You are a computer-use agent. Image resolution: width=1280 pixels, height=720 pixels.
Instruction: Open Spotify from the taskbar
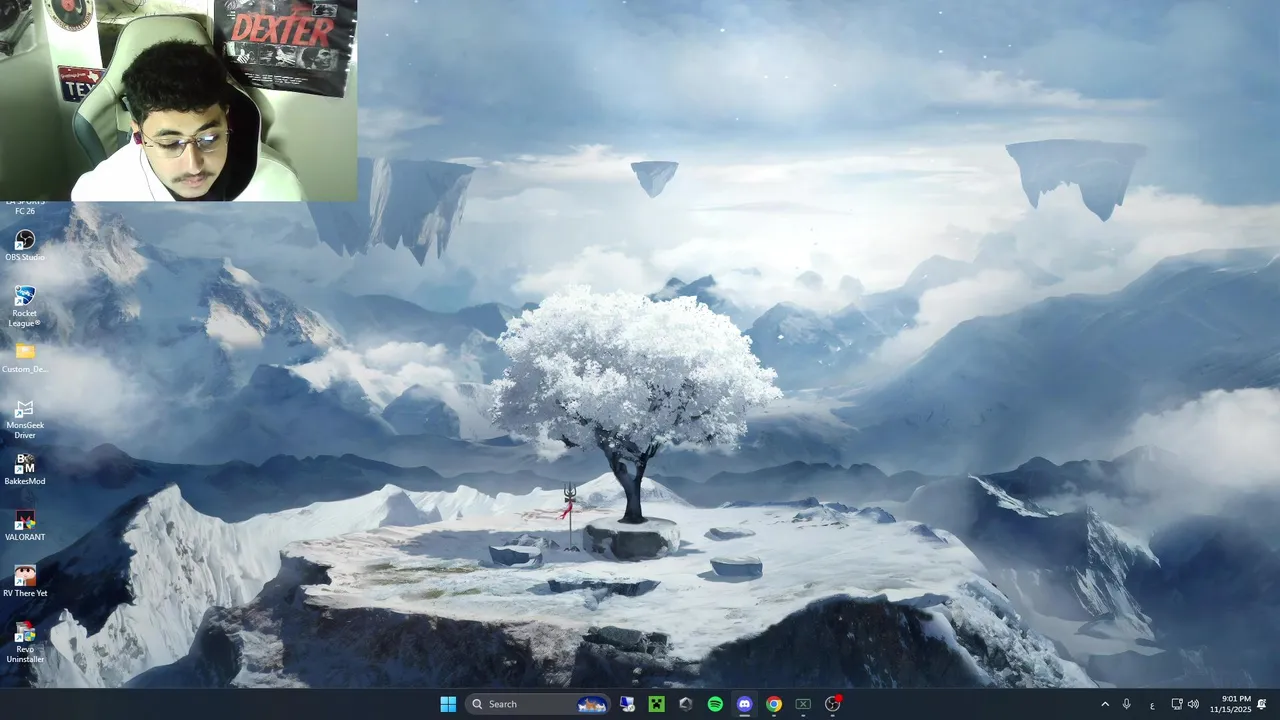click(x=715, y=704)
